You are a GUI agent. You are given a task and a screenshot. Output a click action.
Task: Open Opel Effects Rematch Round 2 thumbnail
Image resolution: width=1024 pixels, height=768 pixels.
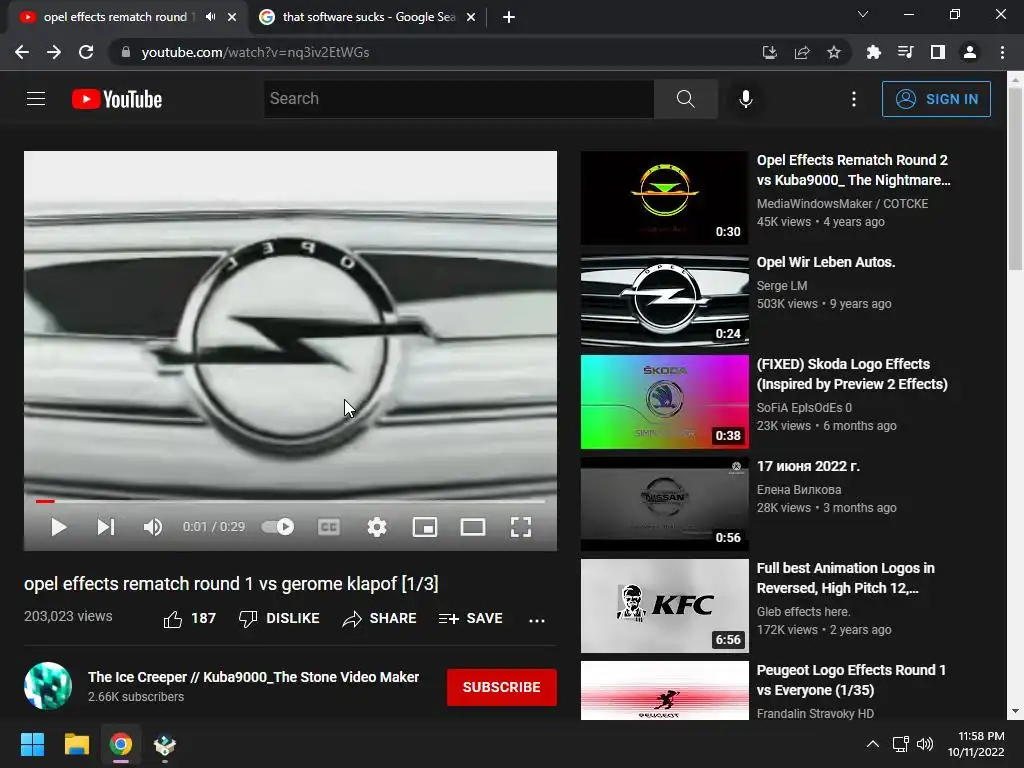664,198
